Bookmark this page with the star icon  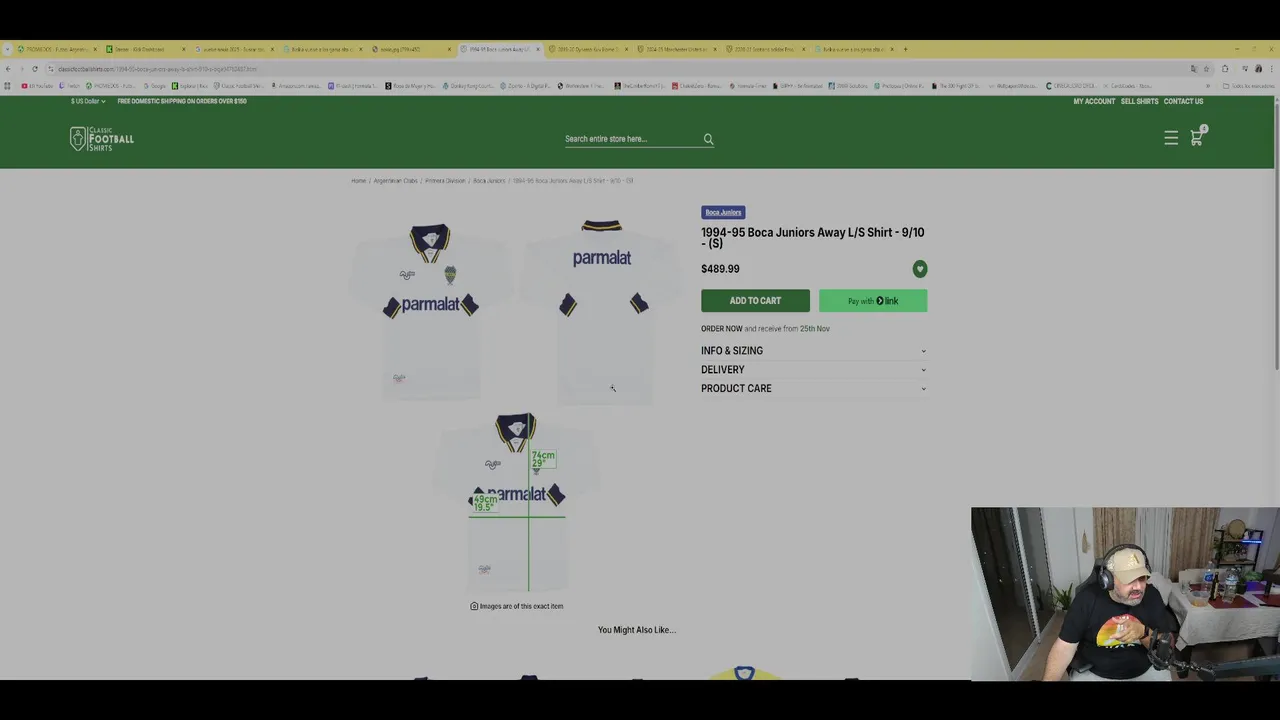pos(1206,69)
